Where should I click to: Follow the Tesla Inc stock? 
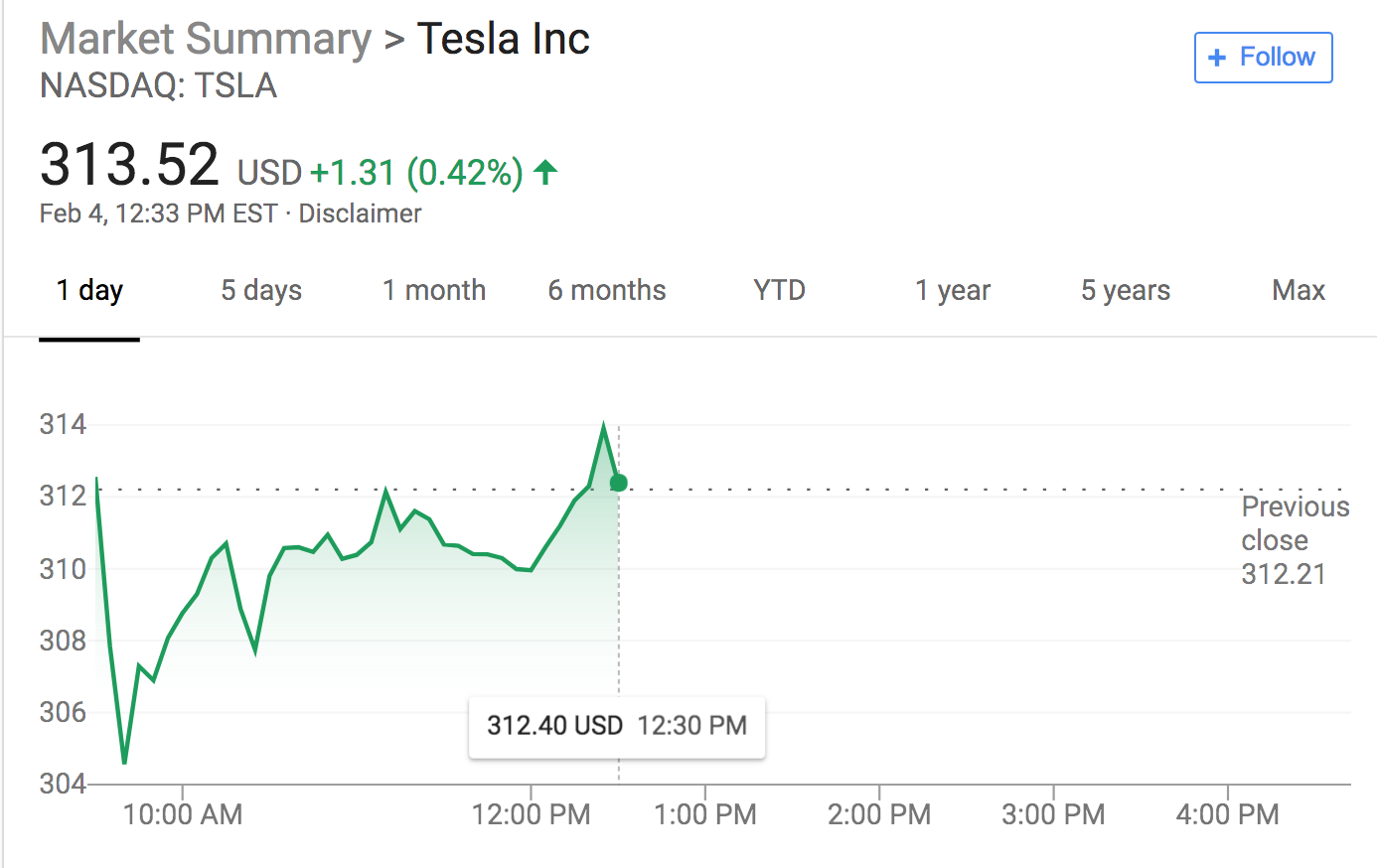[x=1263, y=58]
